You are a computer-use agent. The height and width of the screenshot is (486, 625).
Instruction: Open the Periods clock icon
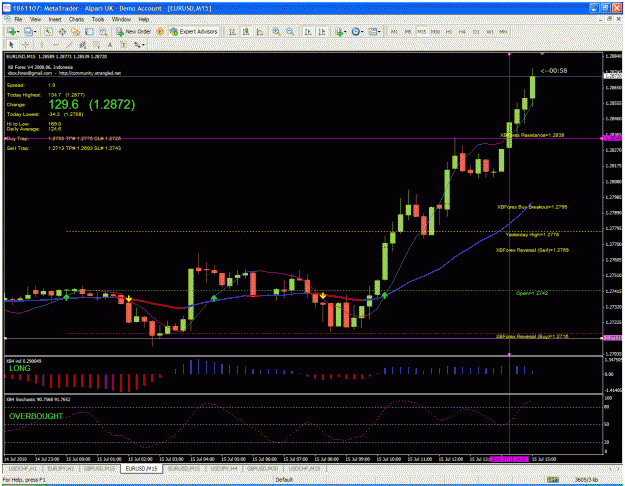point(356,31)
